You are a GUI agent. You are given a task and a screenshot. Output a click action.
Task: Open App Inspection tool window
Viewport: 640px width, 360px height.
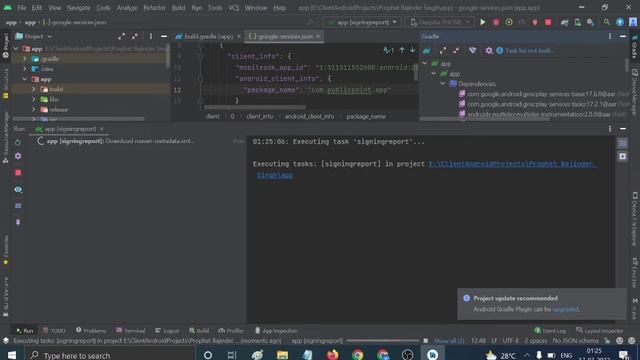coord(276,331)
